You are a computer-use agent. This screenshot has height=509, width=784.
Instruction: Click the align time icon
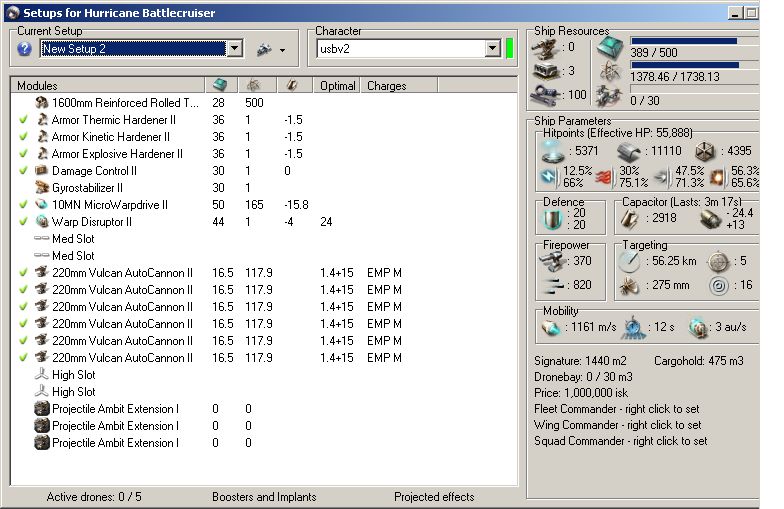(633, 328)
